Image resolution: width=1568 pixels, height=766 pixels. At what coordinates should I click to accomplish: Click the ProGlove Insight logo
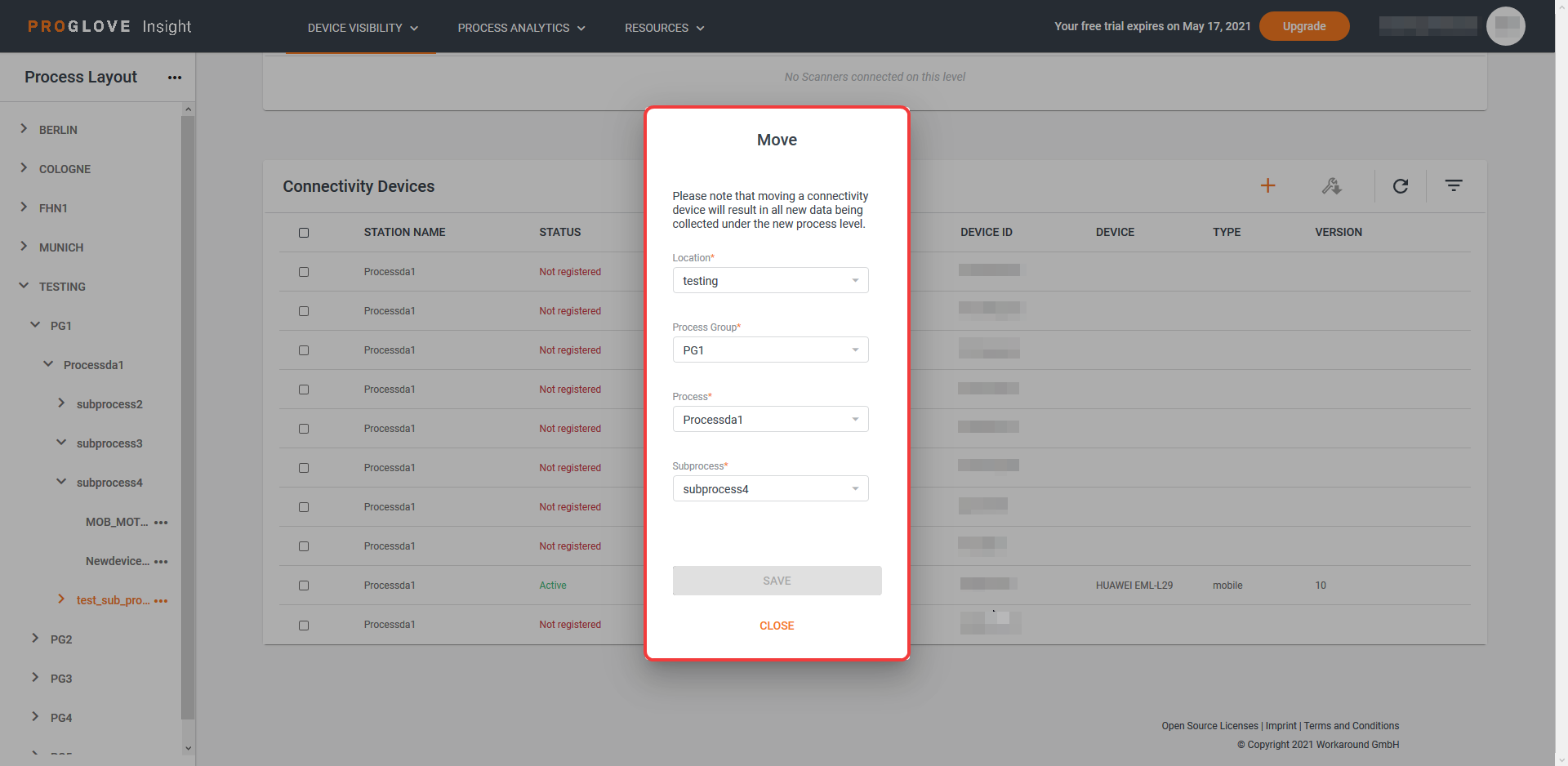109,26
